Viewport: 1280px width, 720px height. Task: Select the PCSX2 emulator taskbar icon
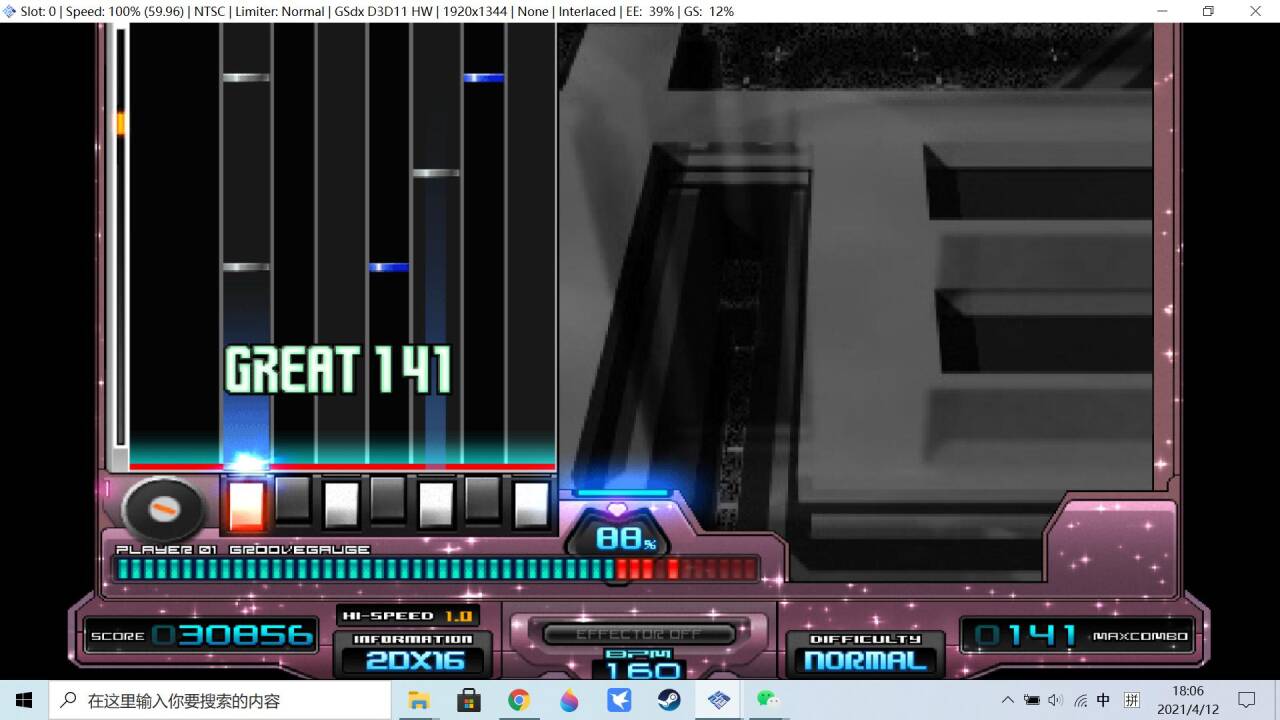pyautogui.click(x=719, y=700)
